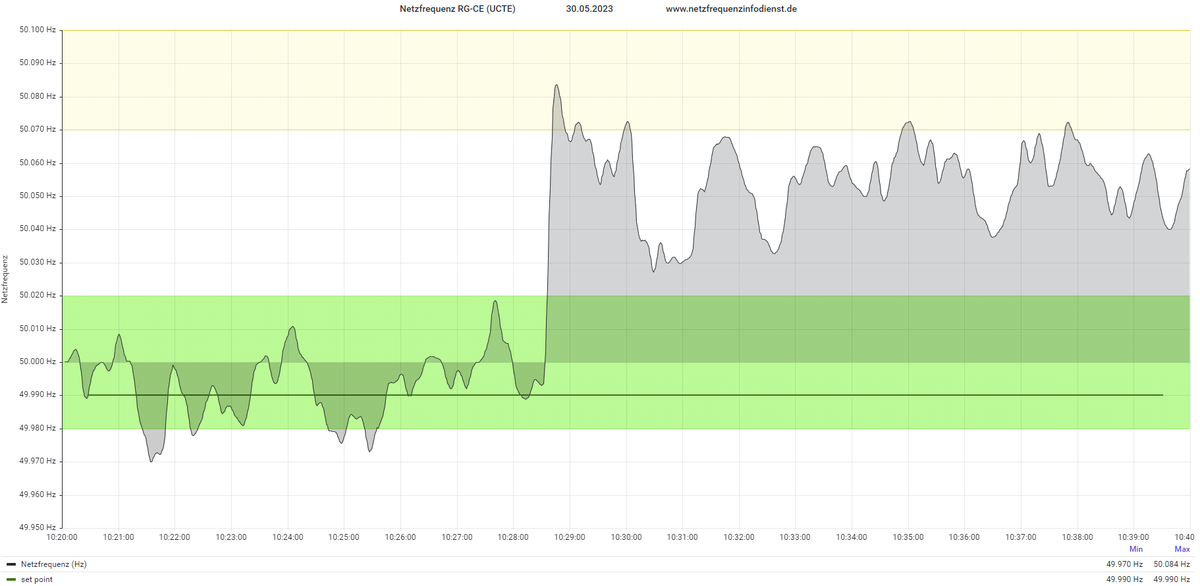This screenshot has height=586, width=1200.
Task: Click the time axis label 10:27:00
Action: click(x=457, y=537)
